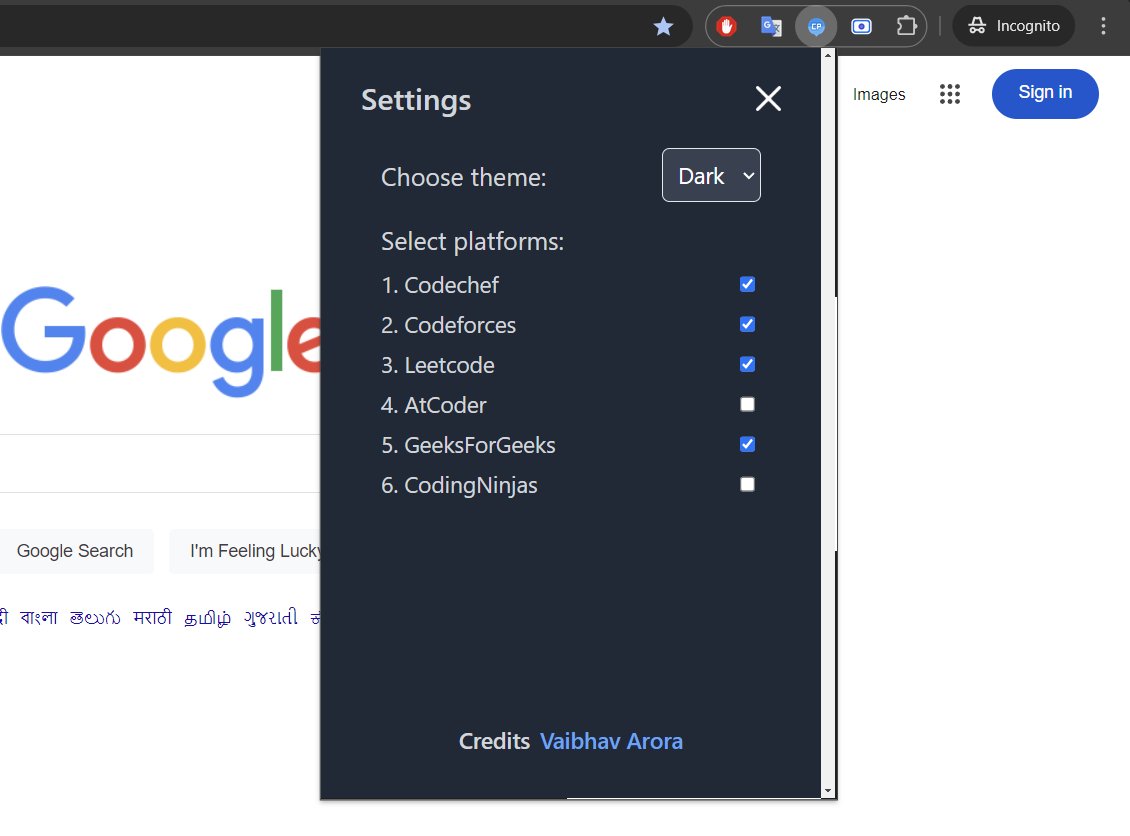Click the Sign in button
This screenshot has width=1130, height=836.
coord(1045,94)
